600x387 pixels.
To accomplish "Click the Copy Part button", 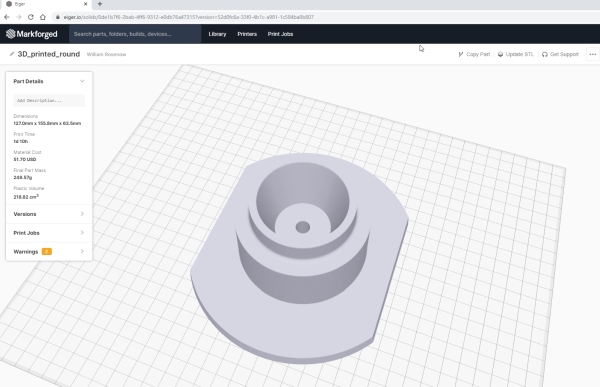I will coord(474,54).
